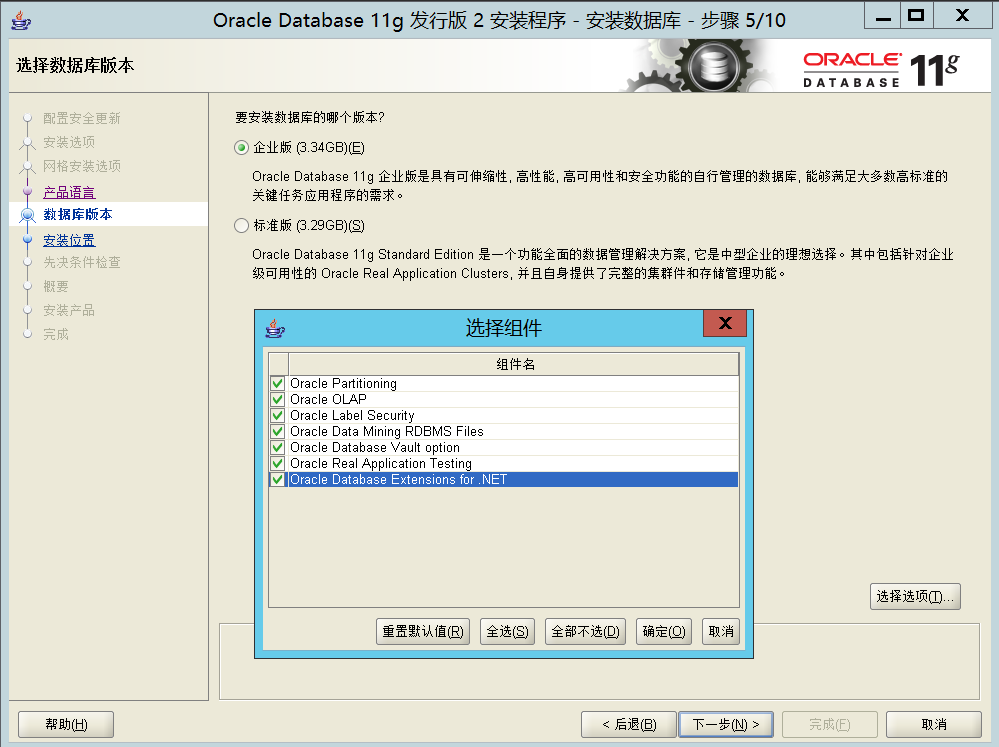Select 企业版 (3.34GB) radio option

(x=241, y=148)
